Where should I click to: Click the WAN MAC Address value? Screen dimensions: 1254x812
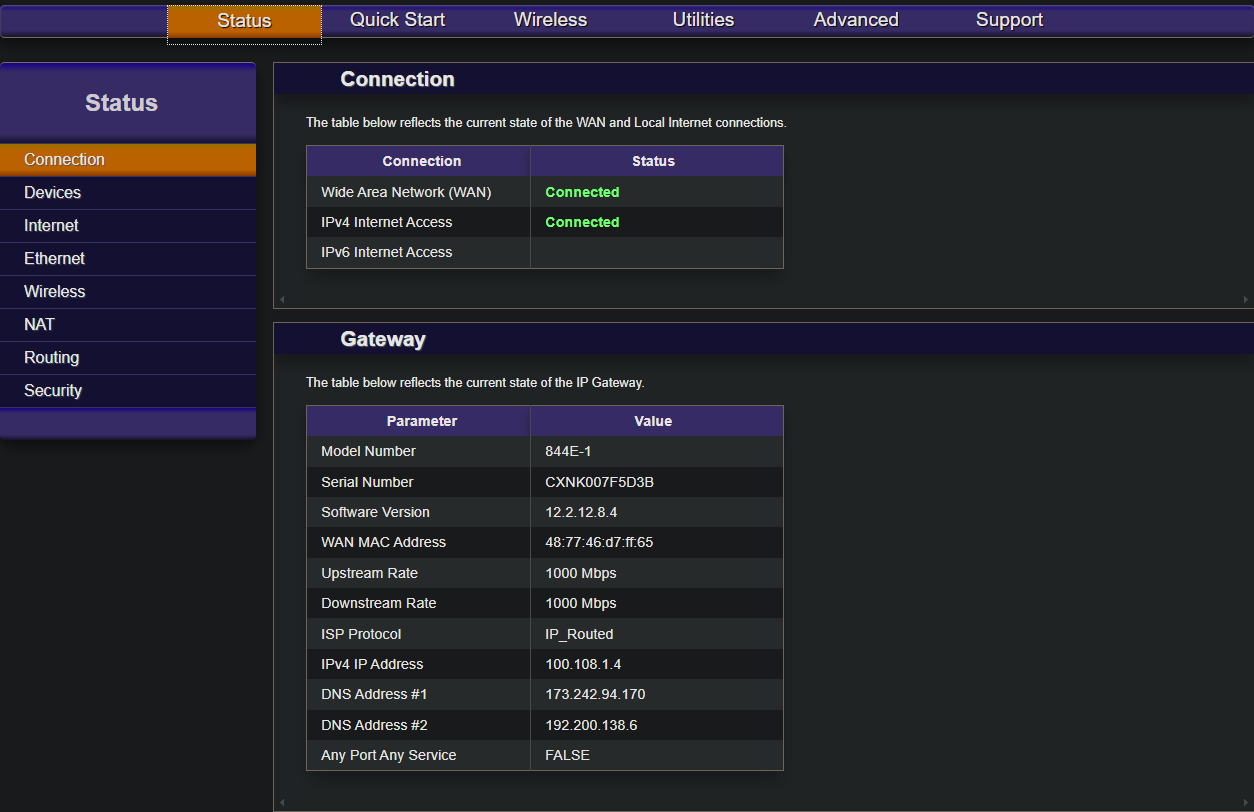coord(599,543)
